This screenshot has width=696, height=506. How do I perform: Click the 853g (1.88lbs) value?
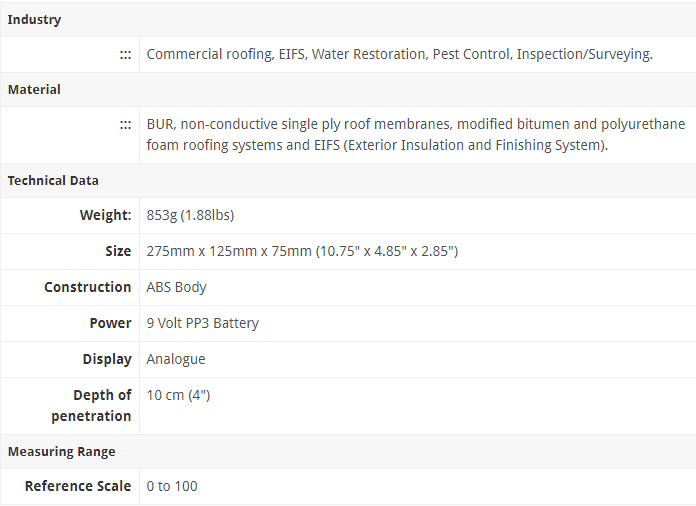point(190,215)
